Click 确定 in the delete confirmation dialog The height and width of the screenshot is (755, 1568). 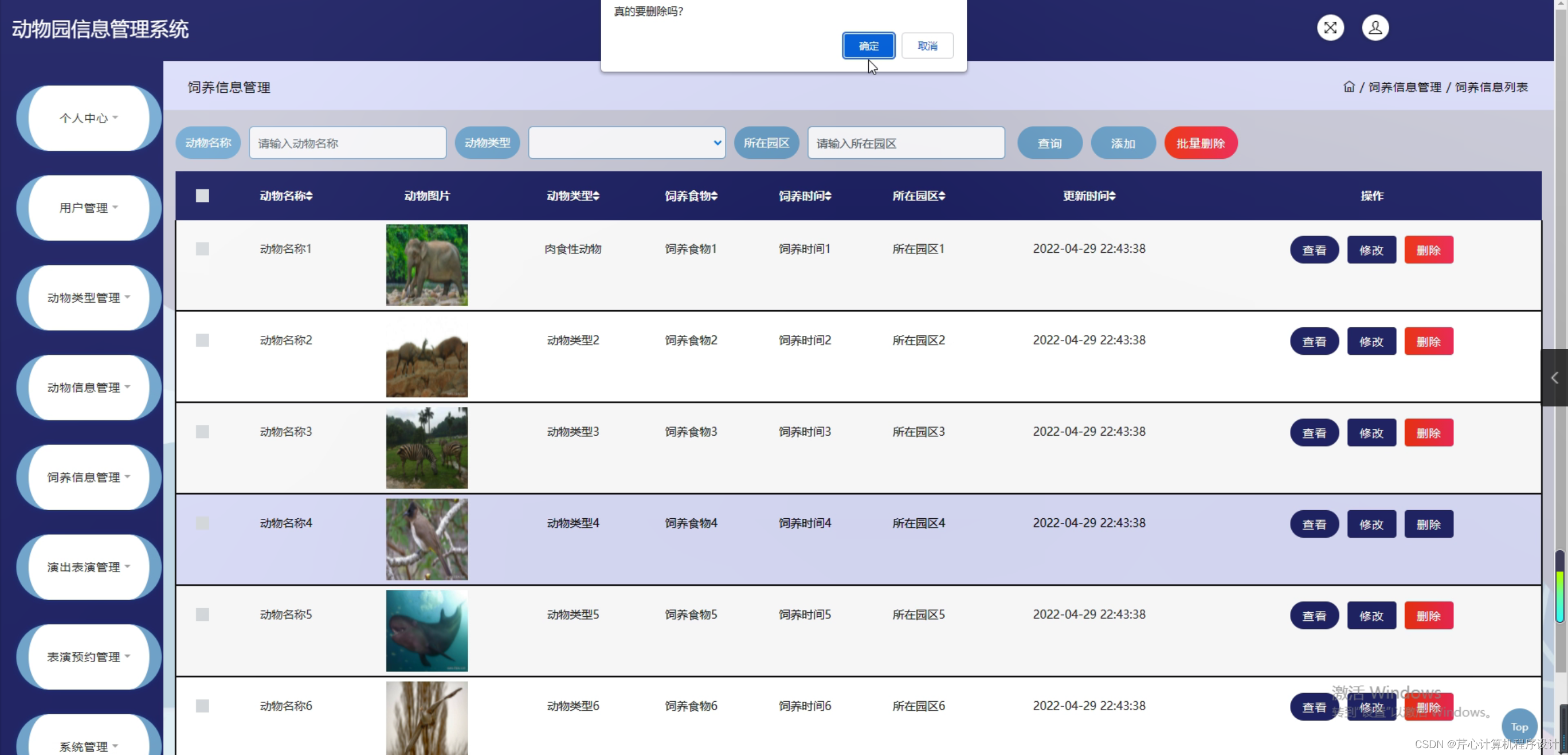[x=868, y=46]
